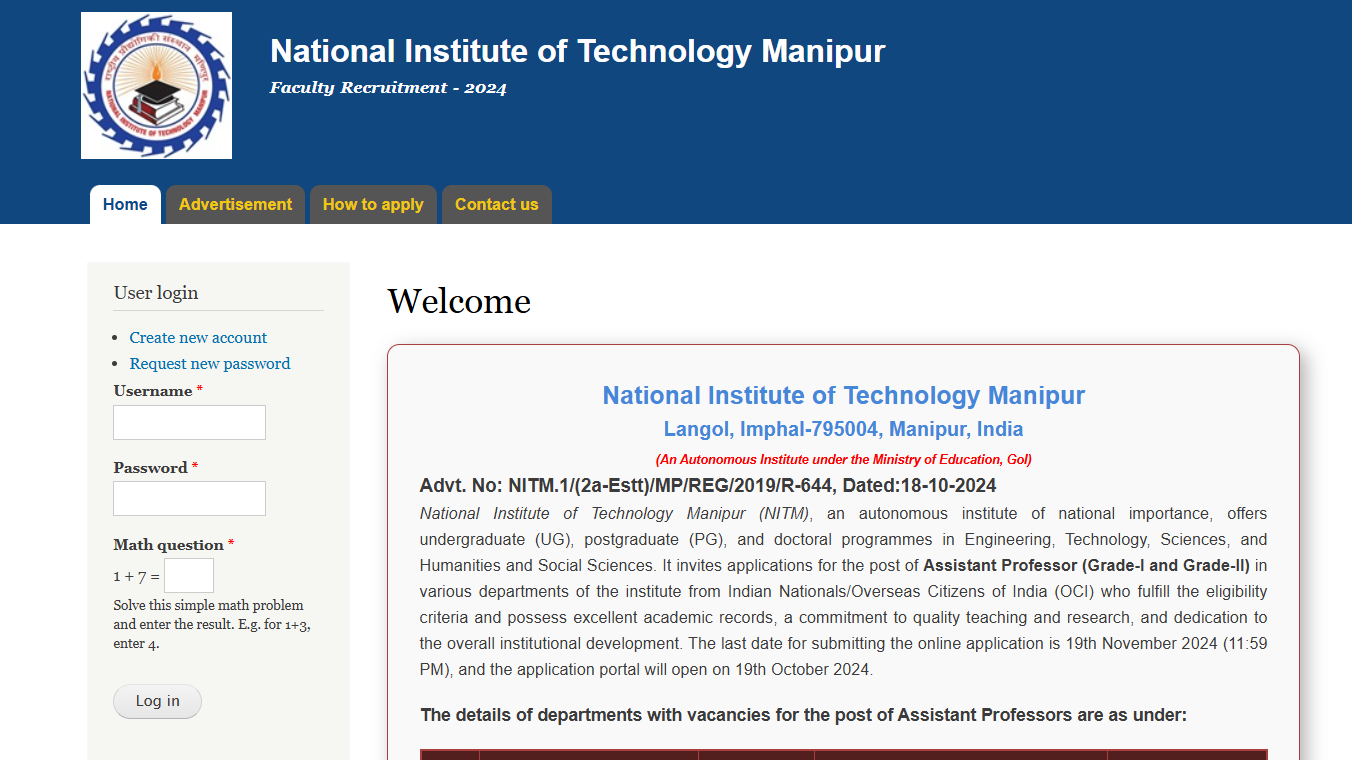Click the Langol, Imphal-795004 address heading
The image size is (1352, 760).
point(843,430)
